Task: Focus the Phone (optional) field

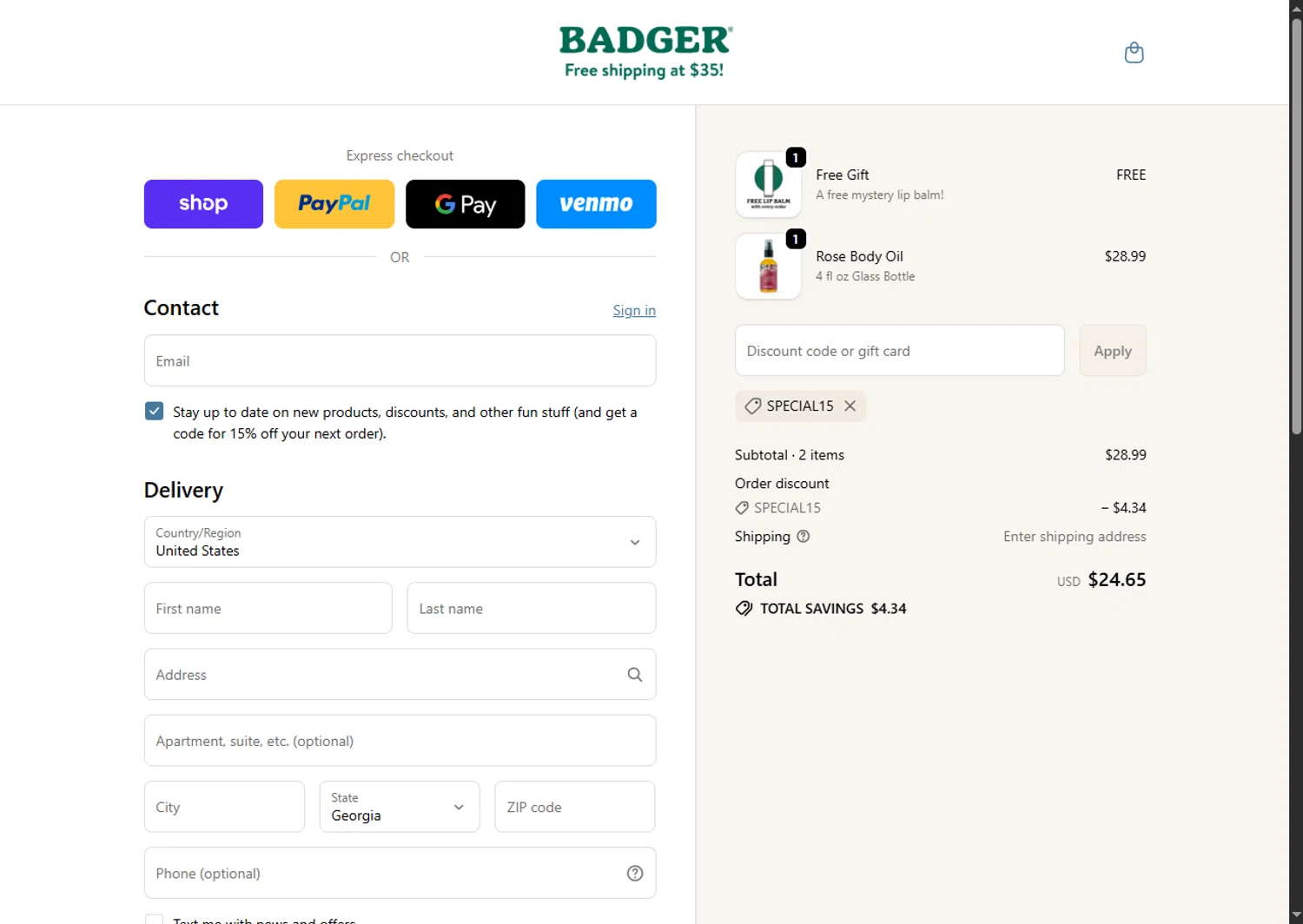Action: tap(400, 873)
